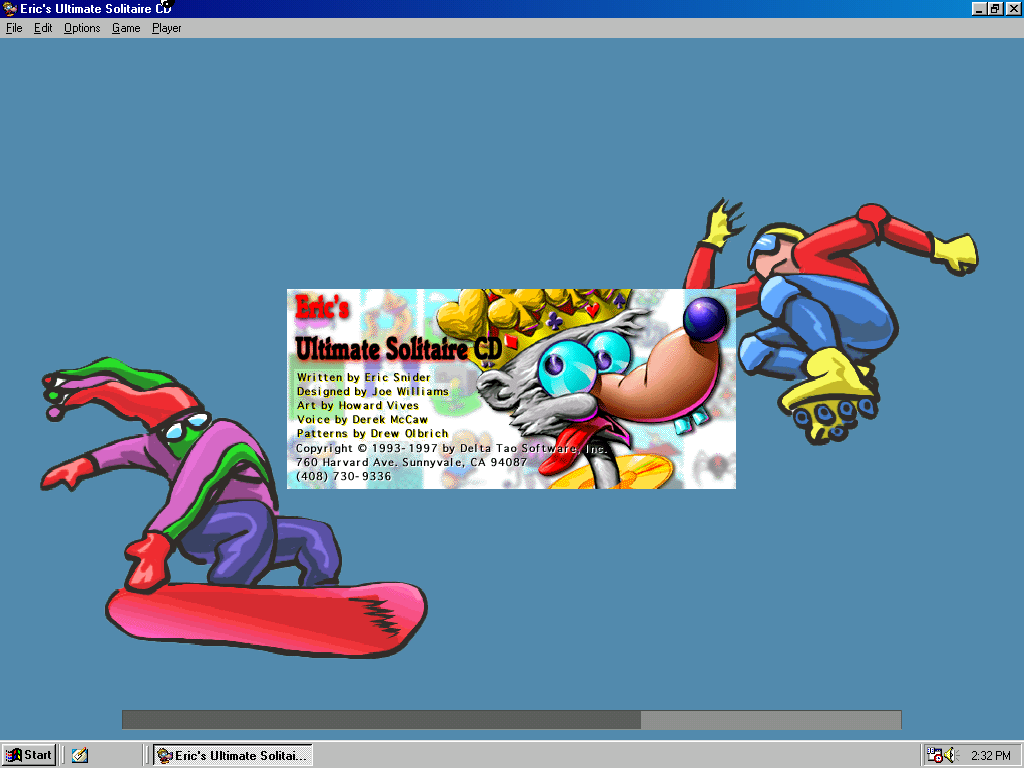Click the 'Voice by Derek McCaw' credit

[x=362, y=419]
